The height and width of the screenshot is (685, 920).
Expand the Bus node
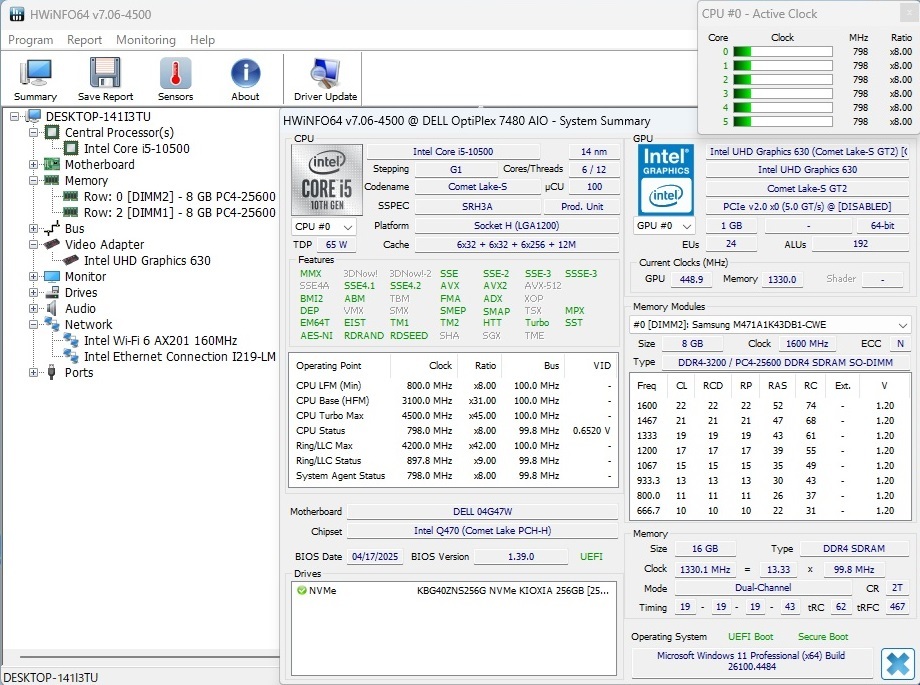click(x=33, y=228)
